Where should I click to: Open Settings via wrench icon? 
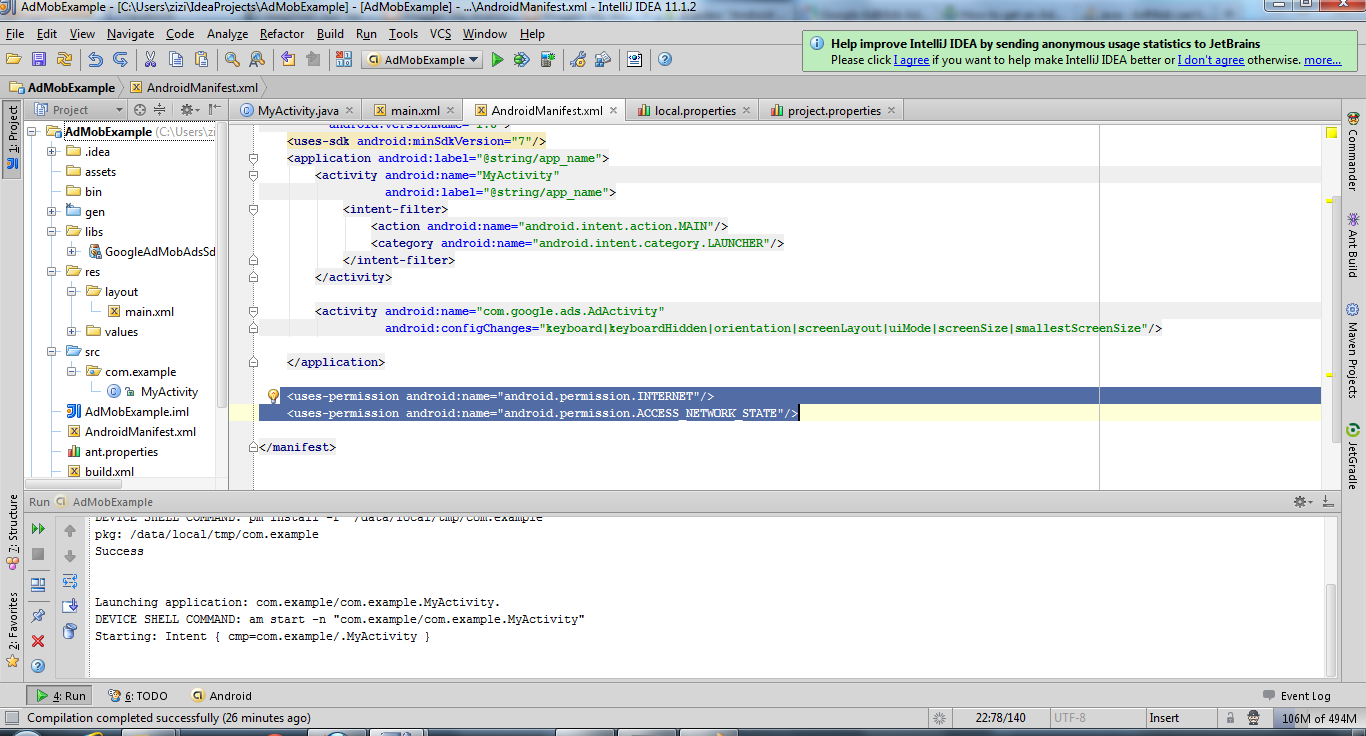coord(578,60)
